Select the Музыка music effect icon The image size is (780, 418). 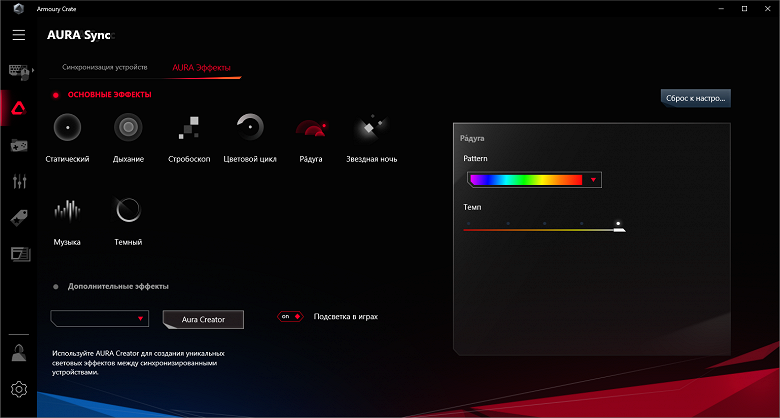67,210
